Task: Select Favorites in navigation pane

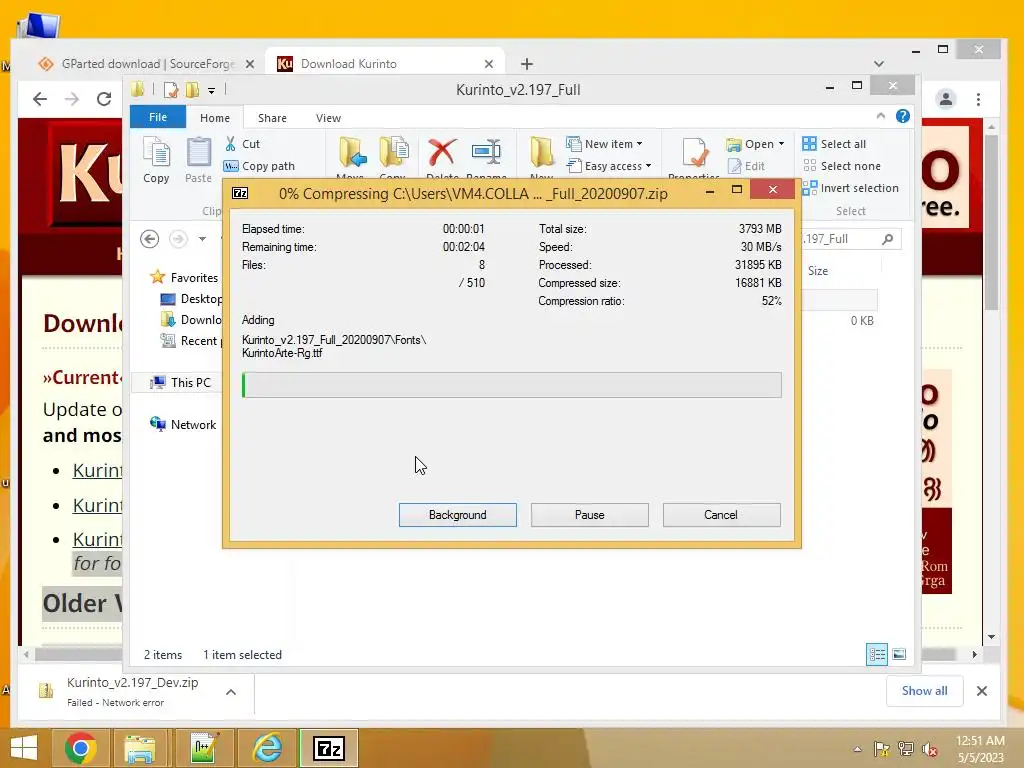Action: coord(184,278)
